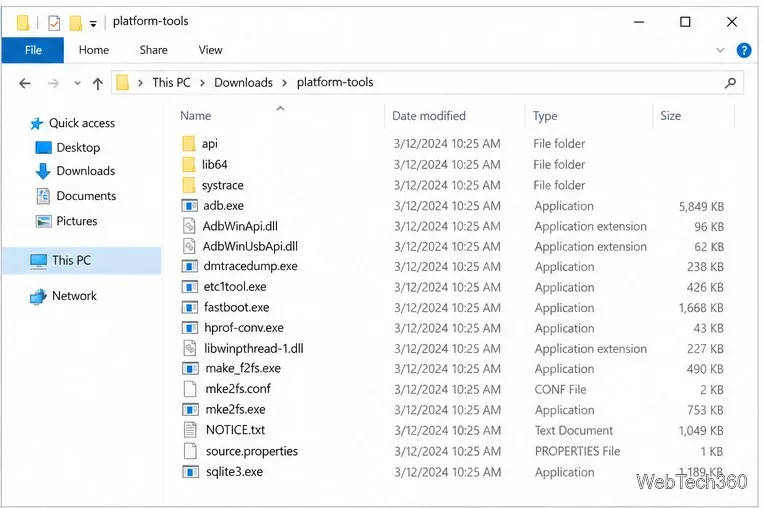Click the mke2fs.conf file name
Viewport: 764px width, 508px height.
pyautogui.click(x=238, y=389)
